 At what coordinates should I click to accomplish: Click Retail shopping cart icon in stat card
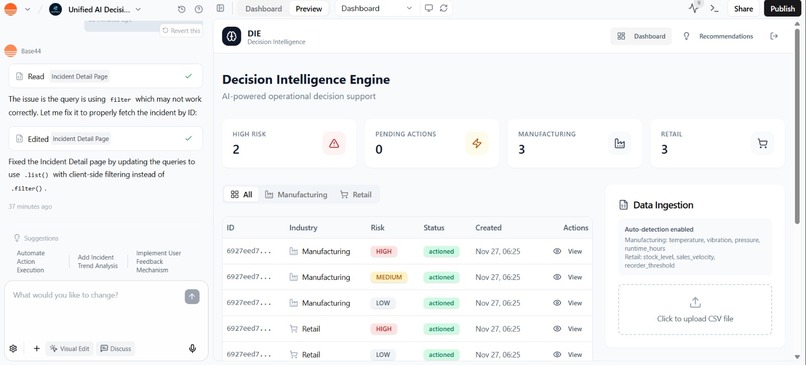click(x=763, y=144)
